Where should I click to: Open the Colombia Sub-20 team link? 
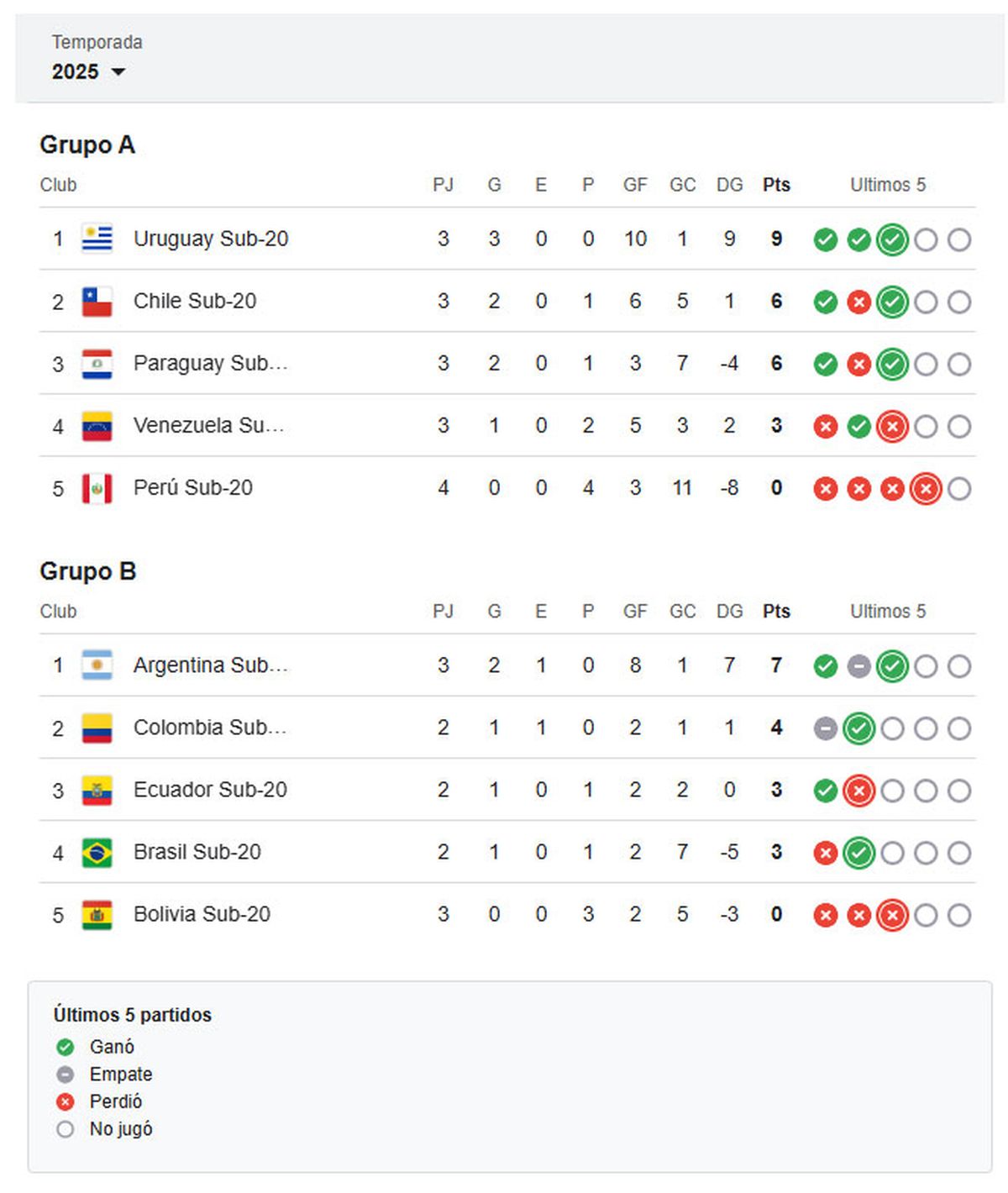coord(210,727)
